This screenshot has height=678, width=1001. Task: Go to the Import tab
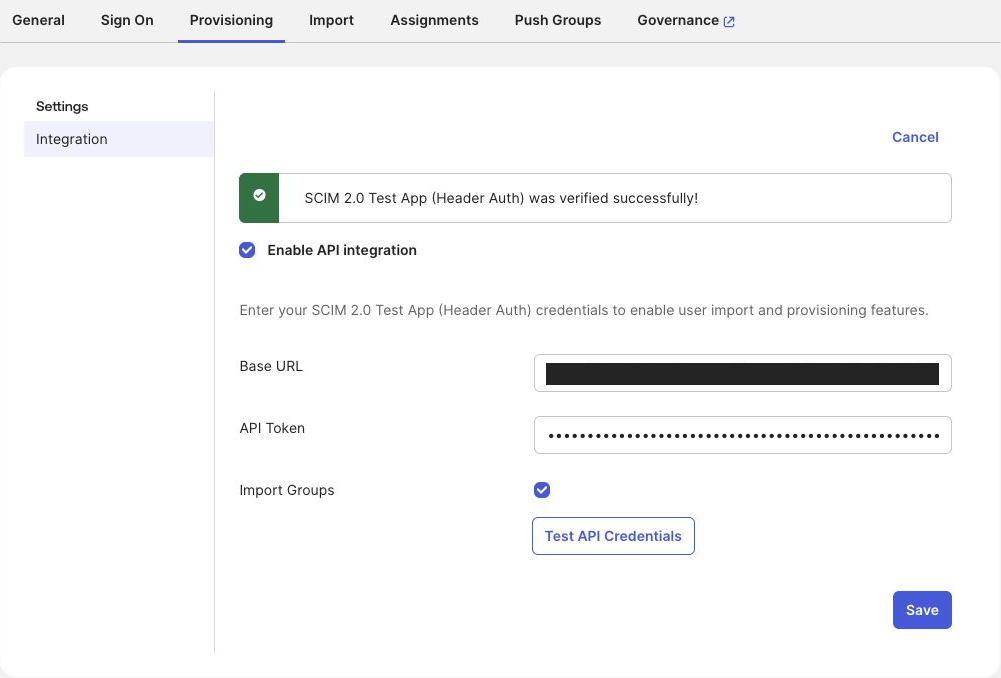coord(331,20)
